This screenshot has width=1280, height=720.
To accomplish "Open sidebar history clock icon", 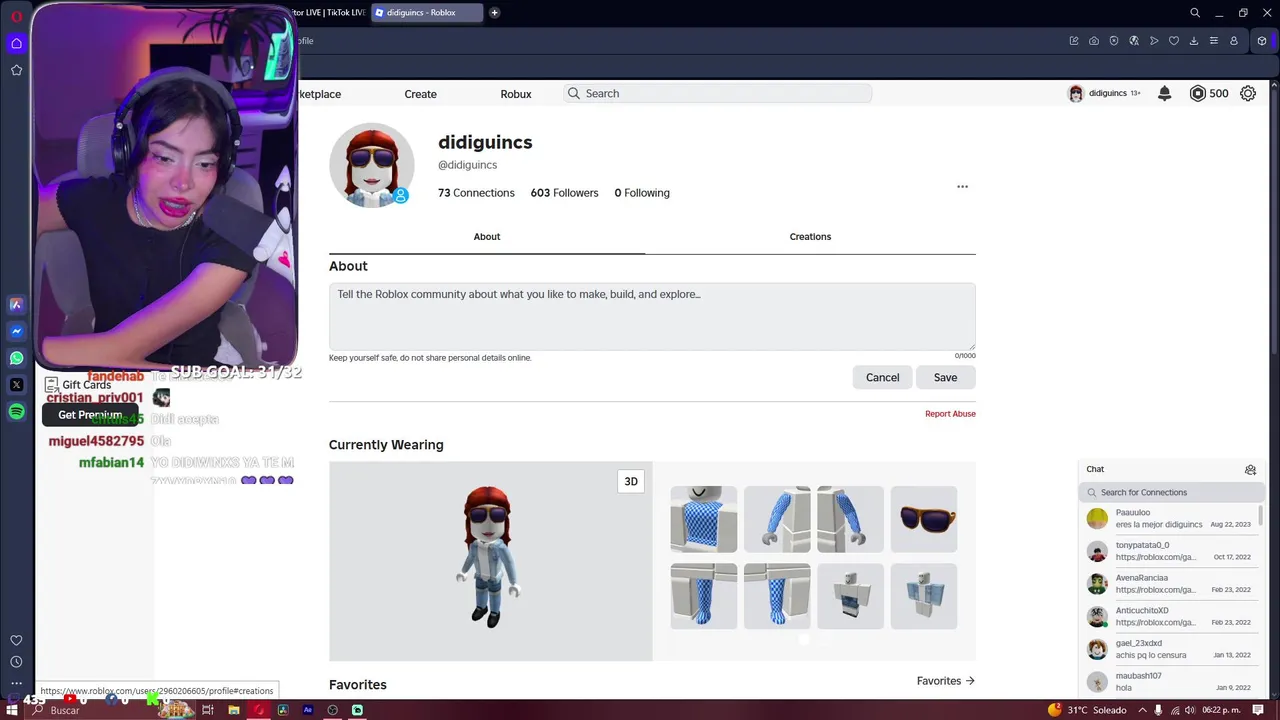I will coord(16,662).
